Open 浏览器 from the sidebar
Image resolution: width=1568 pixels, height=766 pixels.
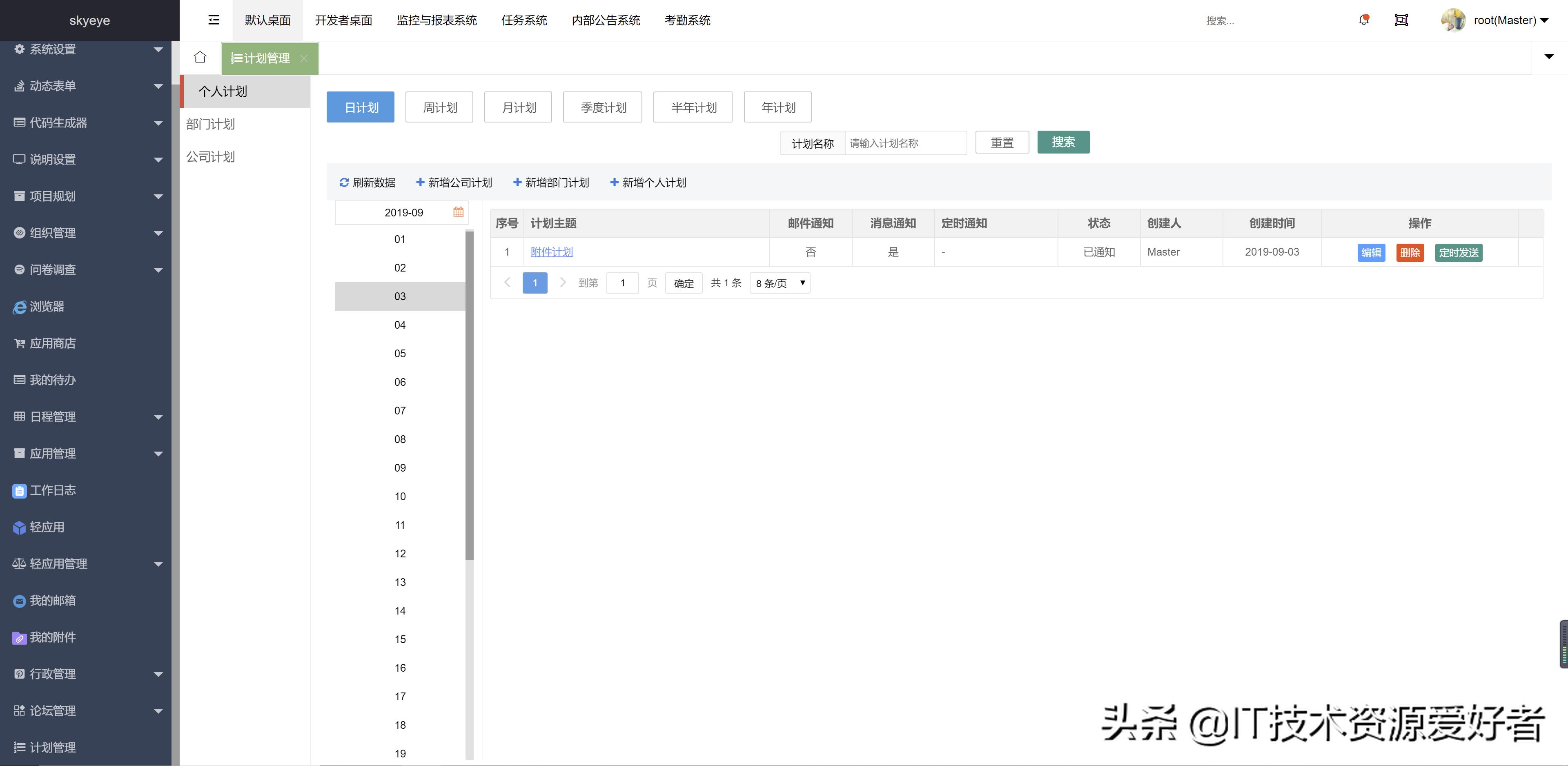click(49, 306)
